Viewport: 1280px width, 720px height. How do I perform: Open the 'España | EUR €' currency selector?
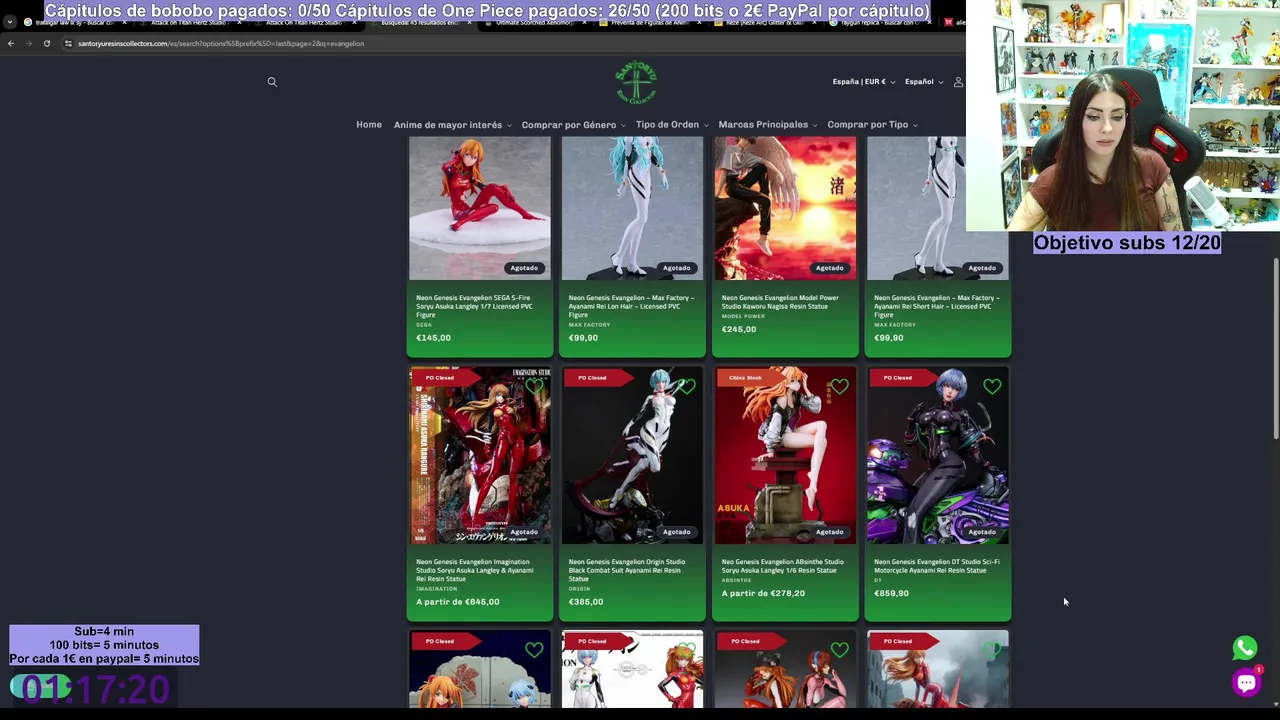point(864,82)
